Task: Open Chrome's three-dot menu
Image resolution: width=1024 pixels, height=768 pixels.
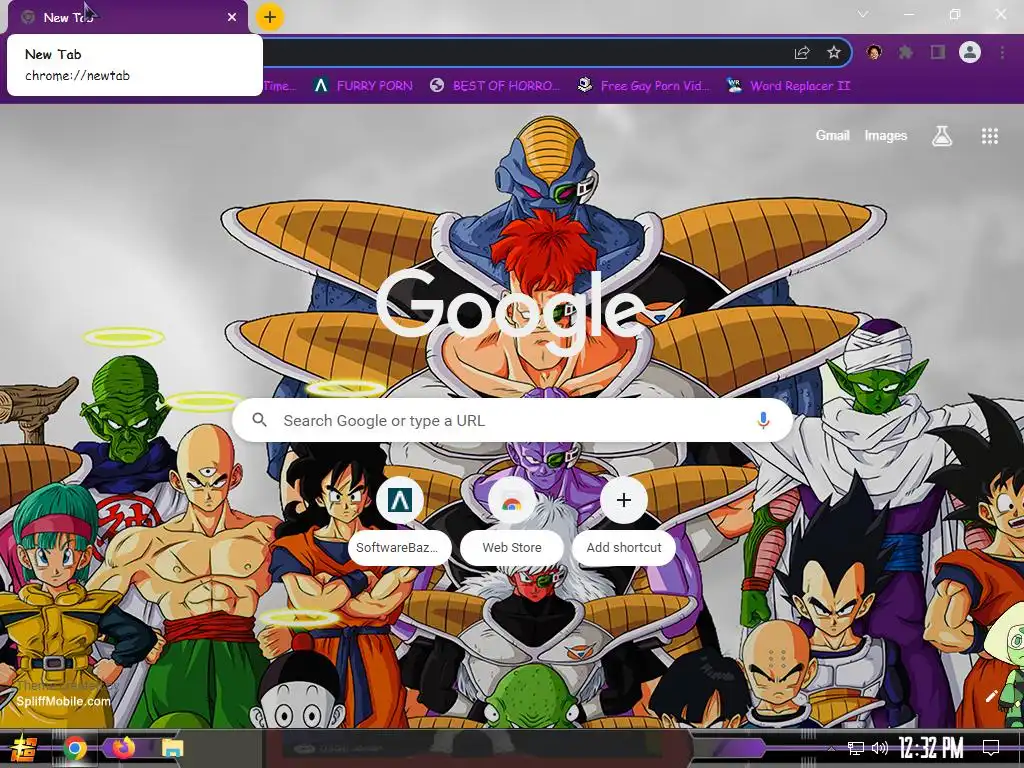Action: pyautogui.click(x=1002, y=52)
